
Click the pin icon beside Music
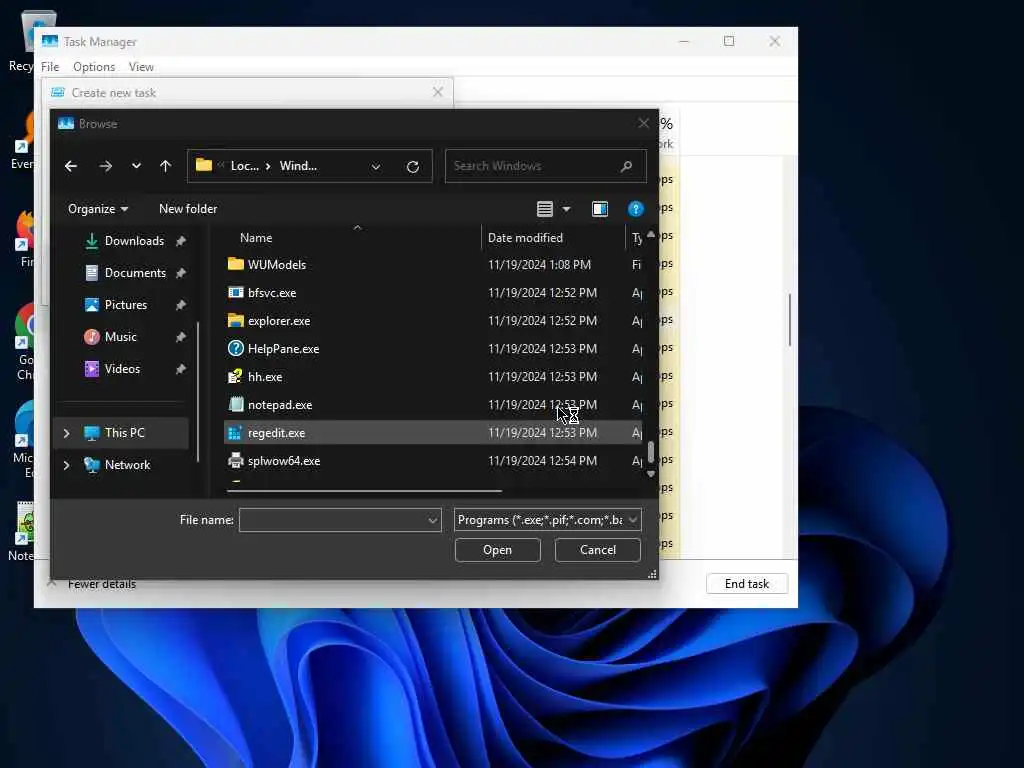coord(181,337)
